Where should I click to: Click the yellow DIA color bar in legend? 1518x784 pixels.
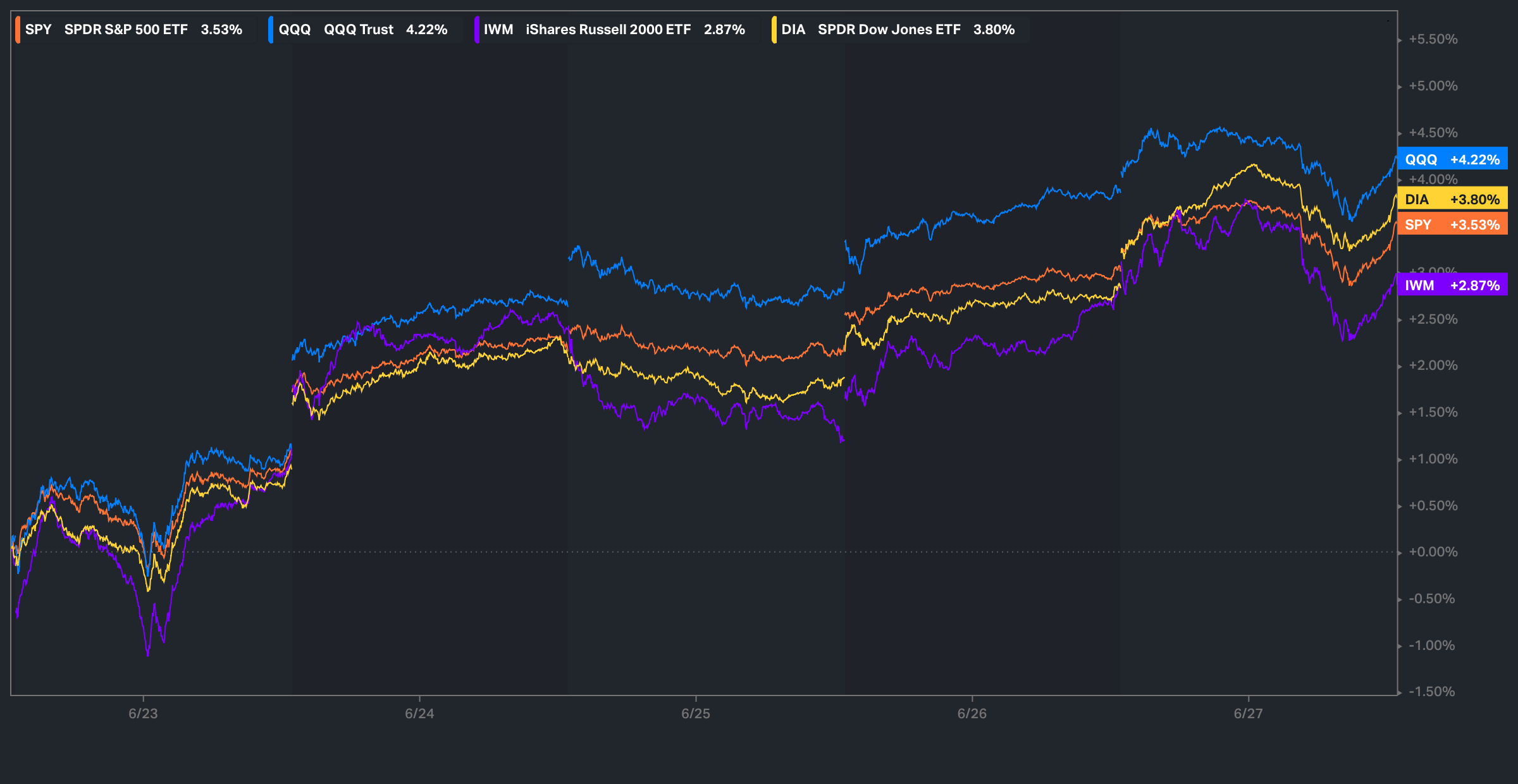pyautogui.click(x=774, y=30)
